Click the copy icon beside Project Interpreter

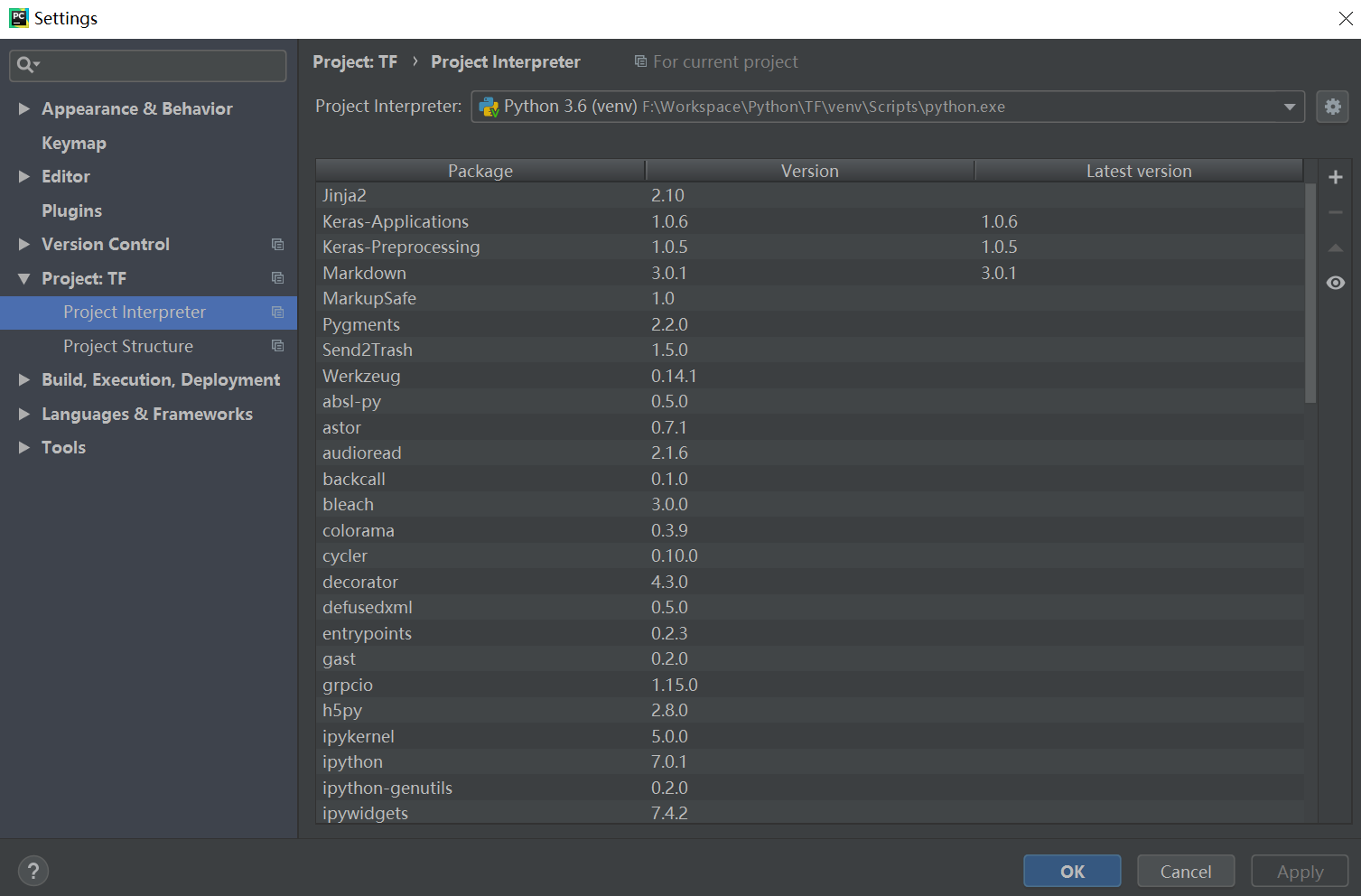point(277,313)
